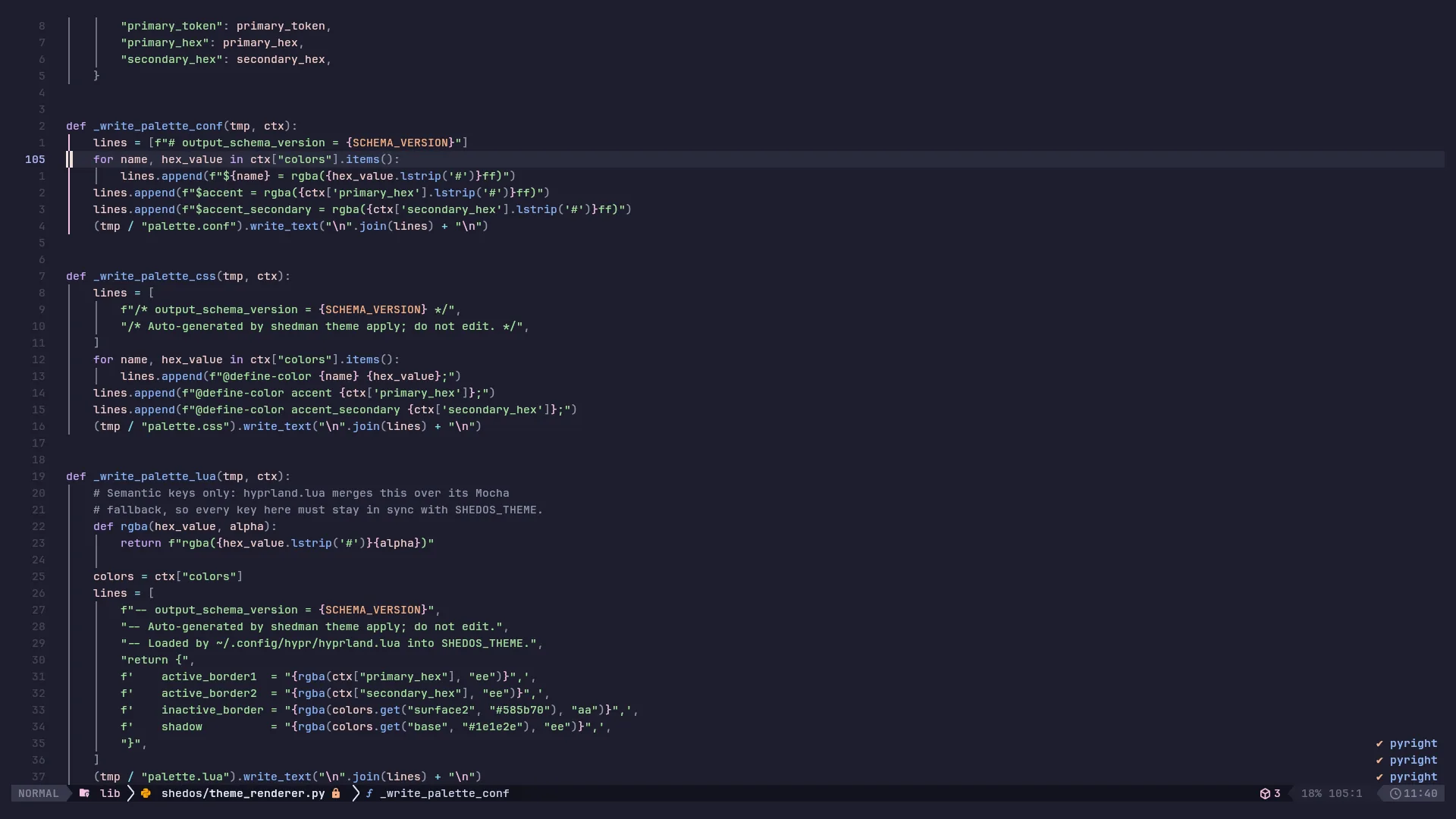Click the lib directory label in statusline
The image size is (1456, 819).
point(110,793)
